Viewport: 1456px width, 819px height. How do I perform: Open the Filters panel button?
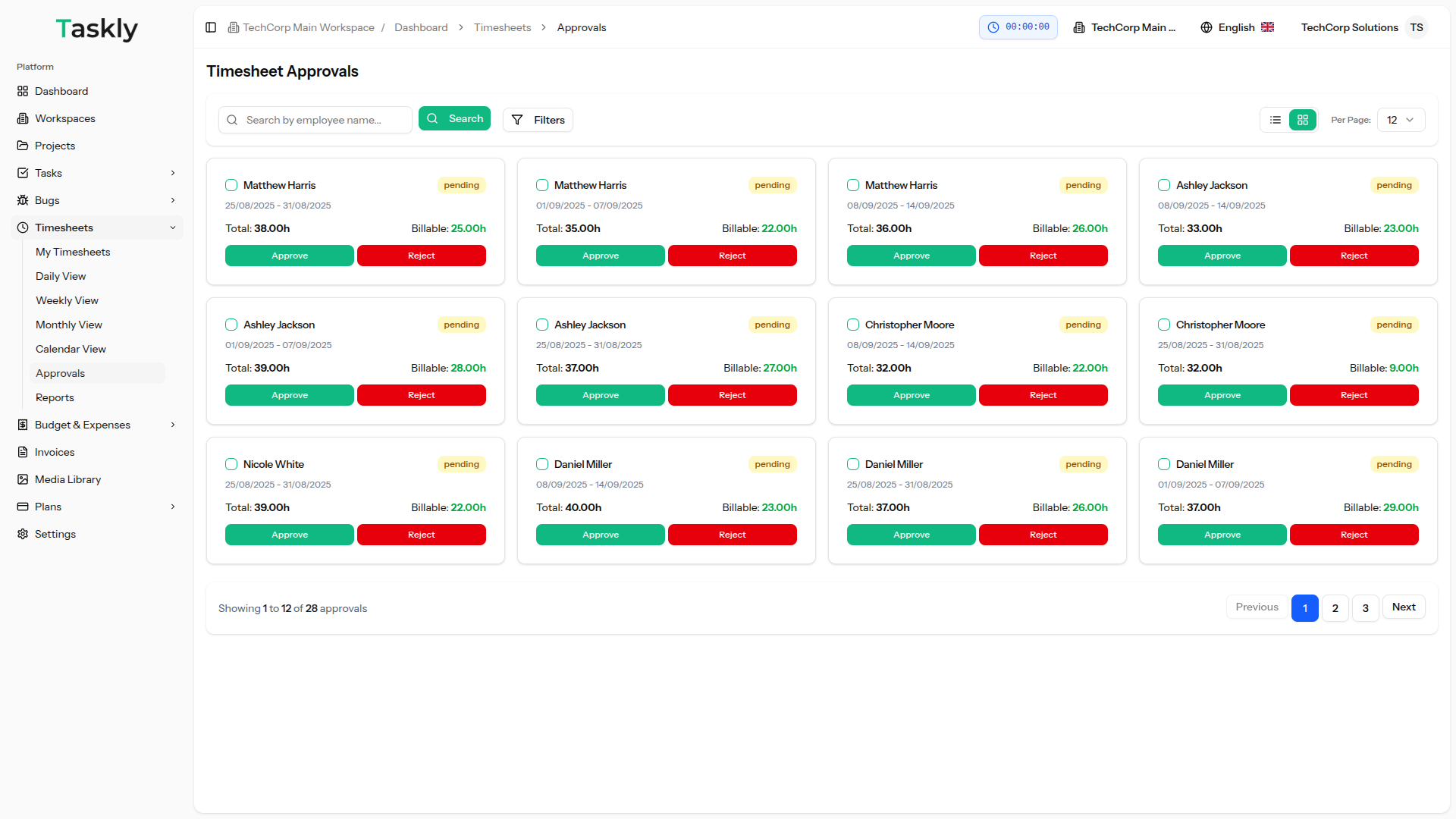pyautogui.click(x=538, y=120)
